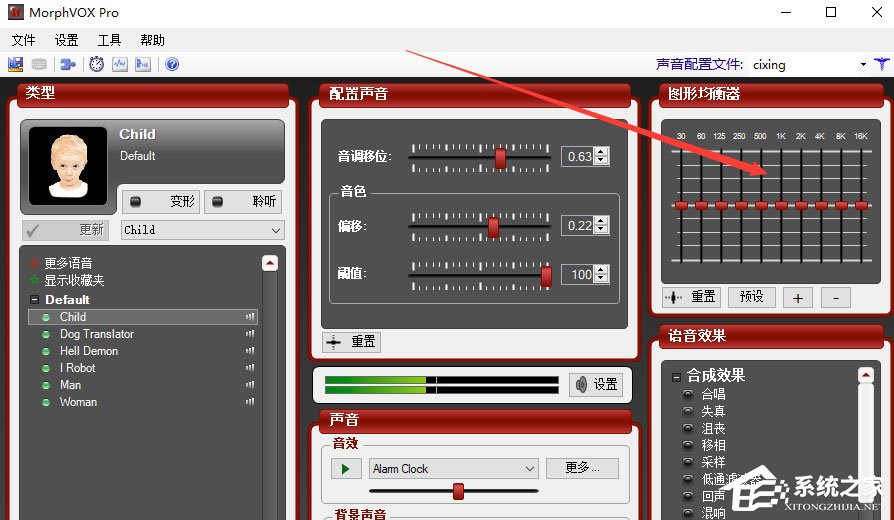Click the 更多... sound effects button
The image size is (894, 520).
point(582,468)
